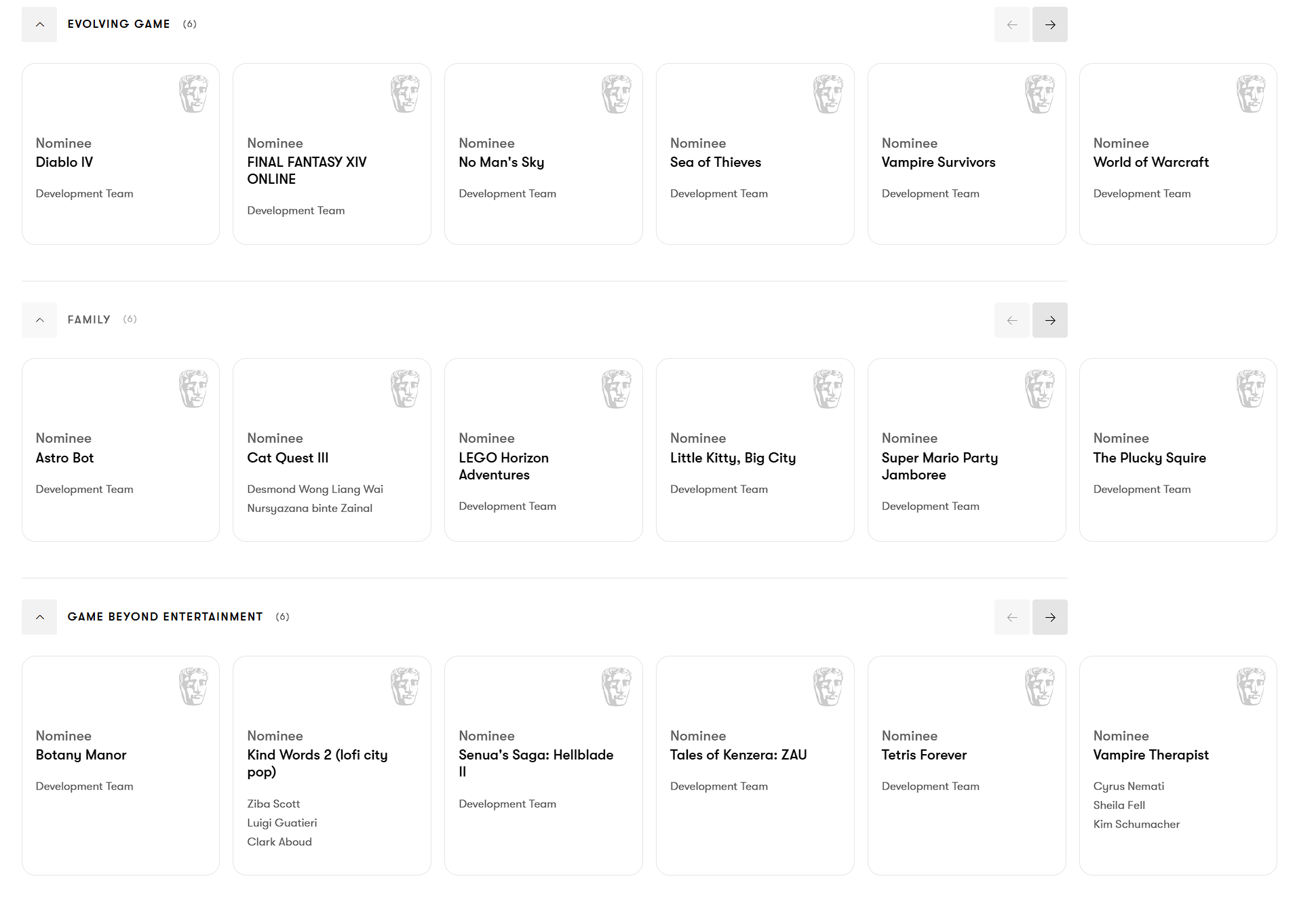Viewport: 1316px width, 906px height.
Task: Select the Game Beyond Entertainment heading
Action: (165, 616)
